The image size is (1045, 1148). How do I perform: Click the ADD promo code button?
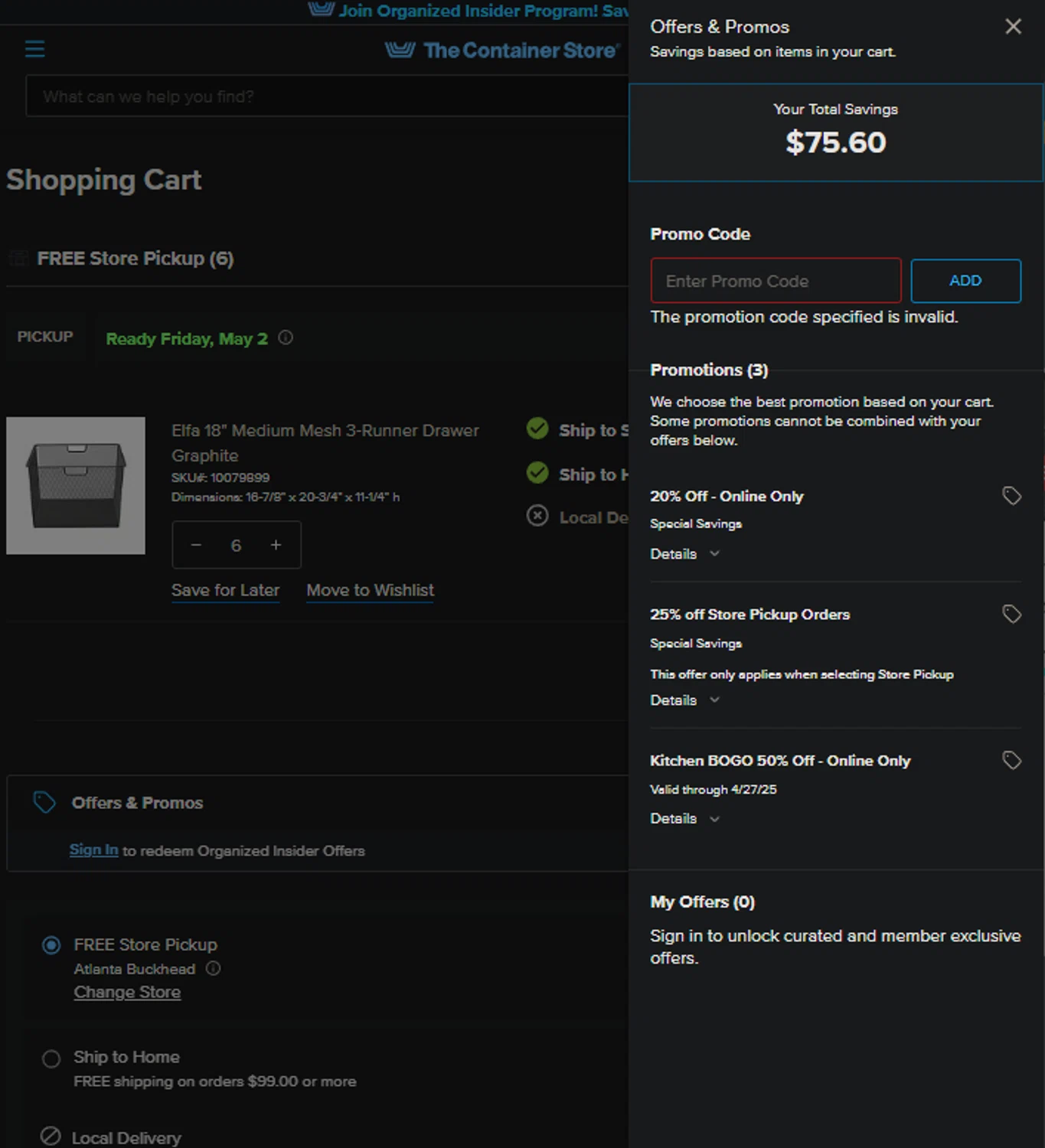click(965, 281)
